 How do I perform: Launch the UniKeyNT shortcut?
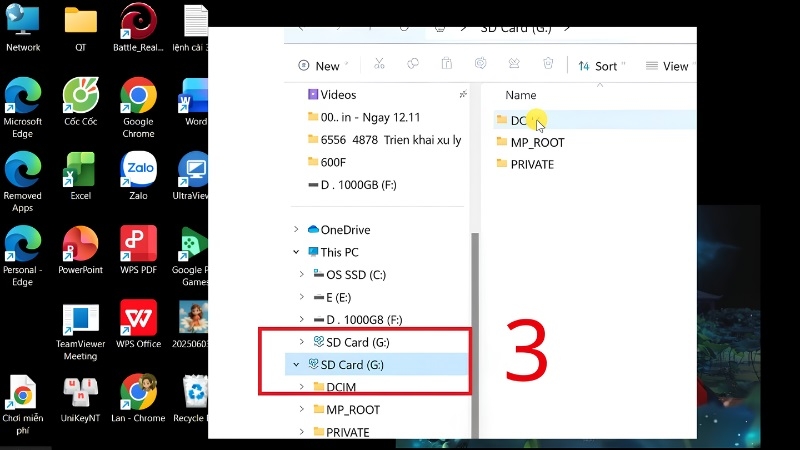point(81,399)
